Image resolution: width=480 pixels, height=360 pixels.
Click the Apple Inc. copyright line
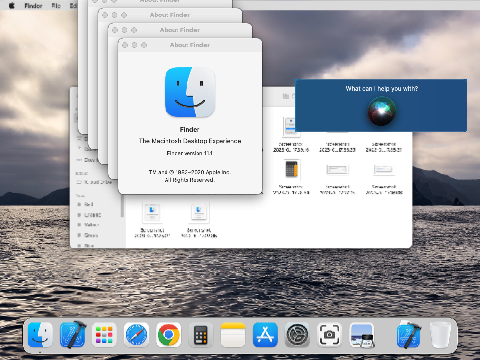(x=190, y=172)
